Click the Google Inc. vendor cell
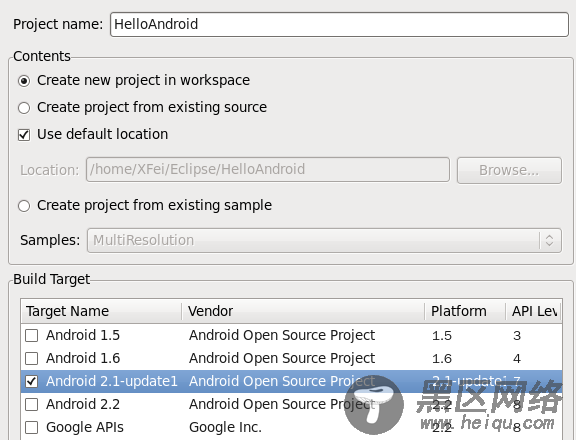576x440 pixels. 225,427
